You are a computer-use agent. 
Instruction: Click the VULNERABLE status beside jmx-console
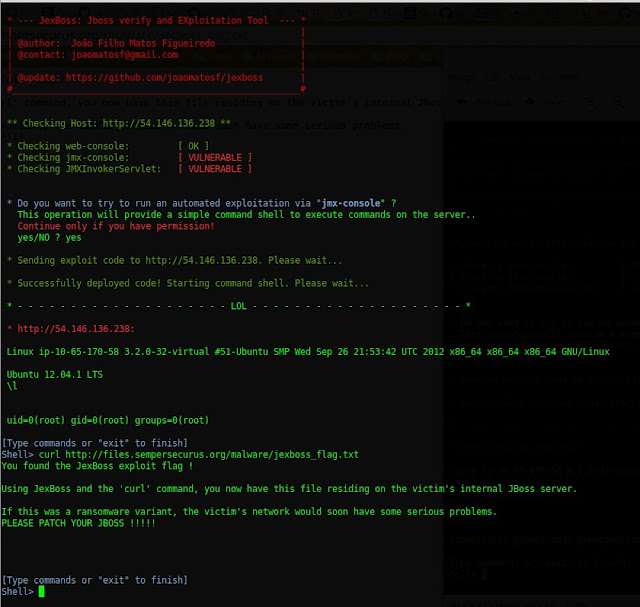click(x=215, y=158)
